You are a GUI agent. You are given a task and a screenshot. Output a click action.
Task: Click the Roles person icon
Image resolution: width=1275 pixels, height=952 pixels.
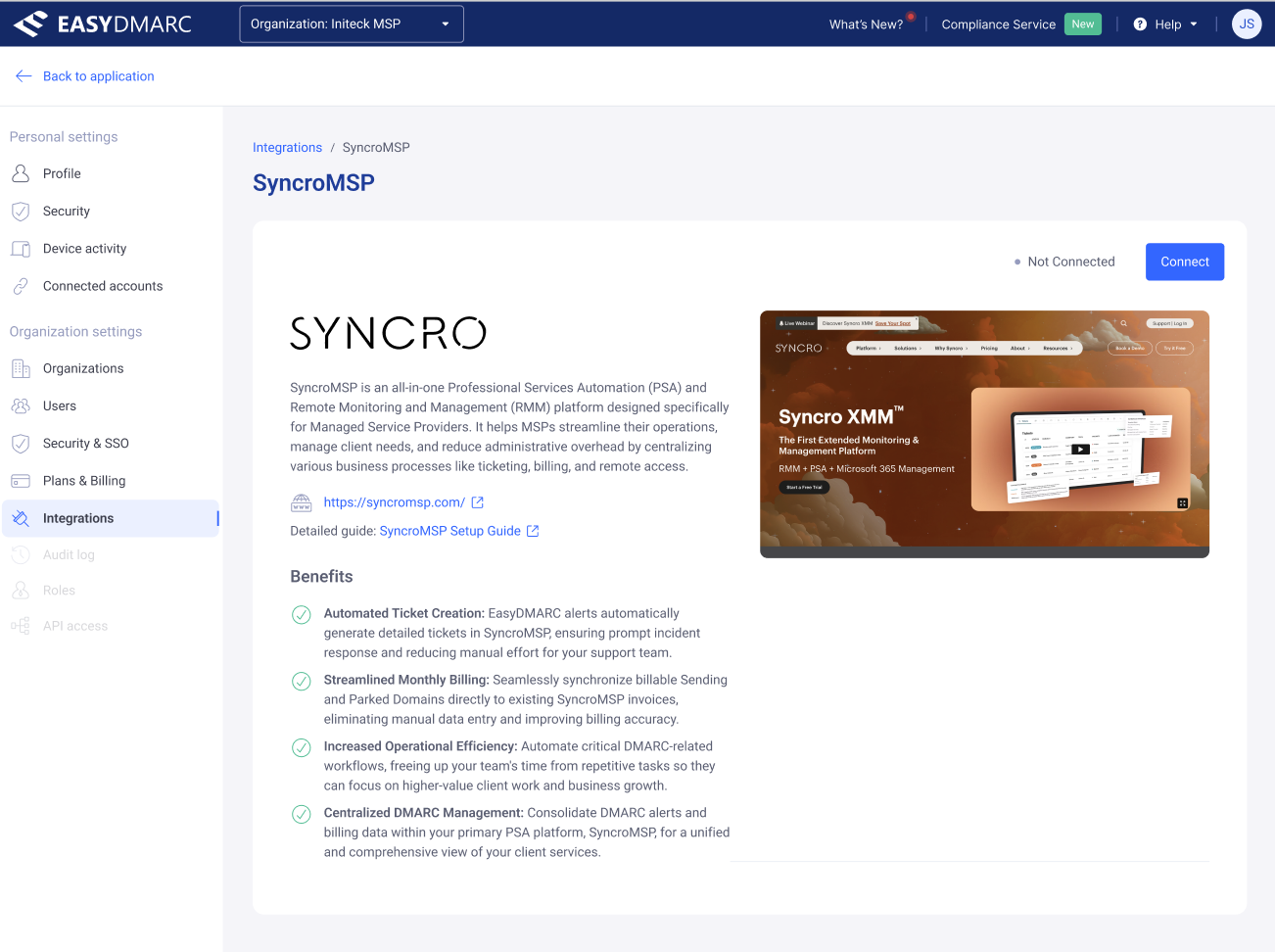click(21, 591)
